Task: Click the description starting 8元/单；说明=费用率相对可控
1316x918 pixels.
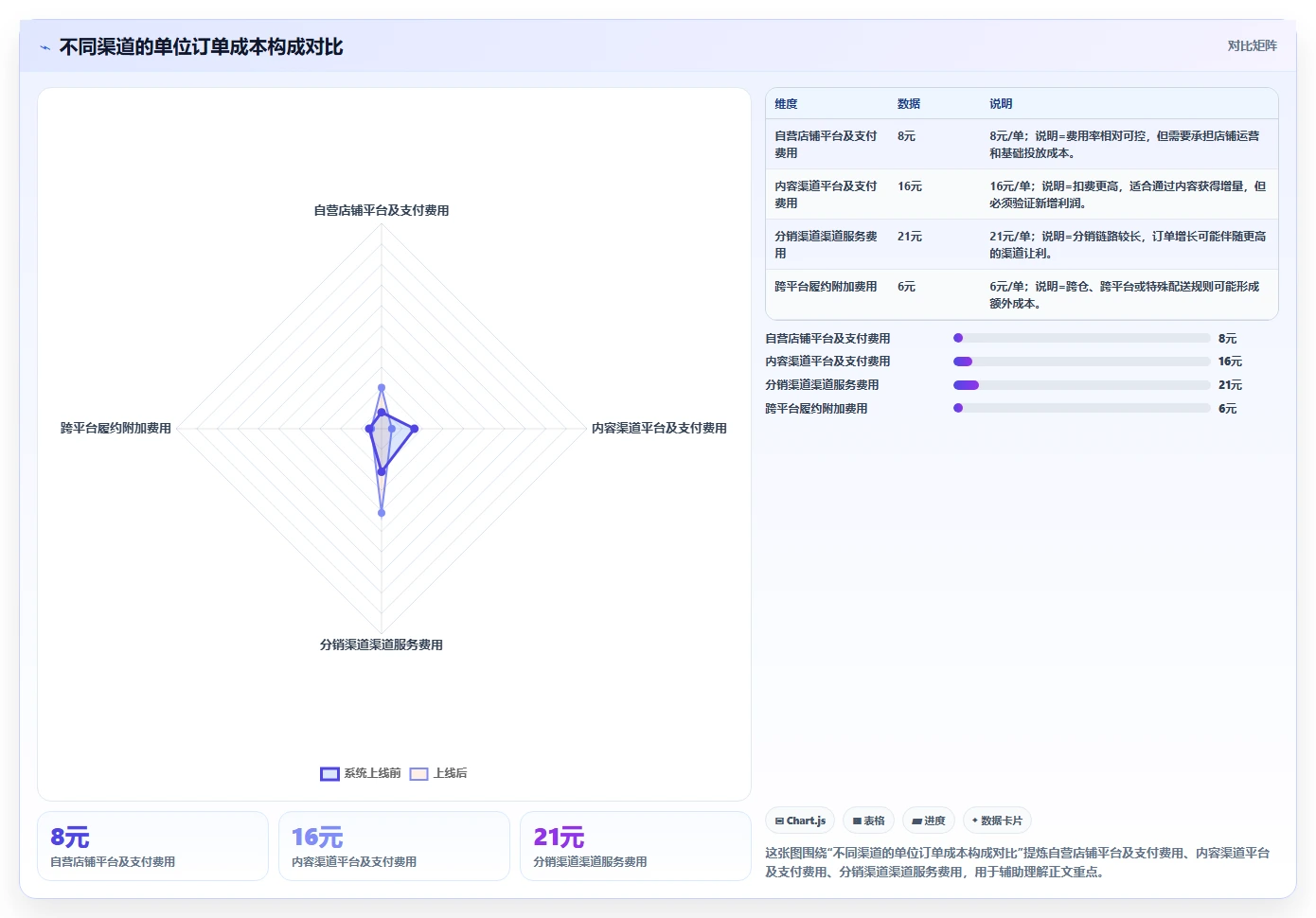Action: [x=1125, y=145]
